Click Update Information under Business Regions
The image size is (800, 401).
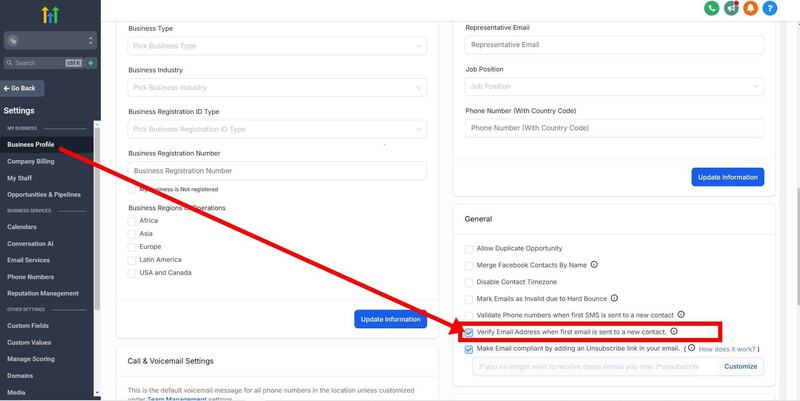point(390,319)
